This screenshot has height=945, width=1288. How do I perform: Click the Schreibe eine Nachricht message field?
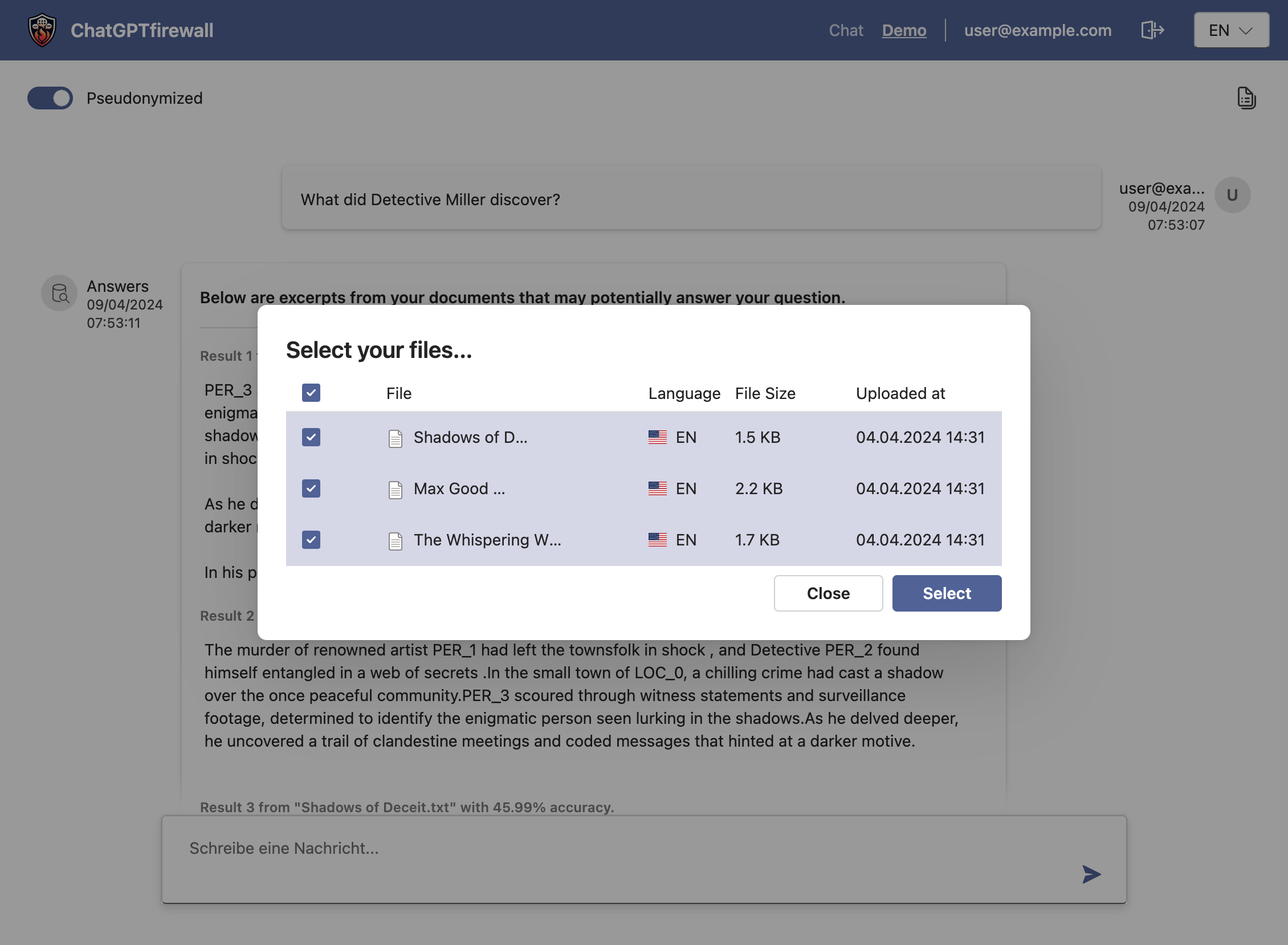[618, 848]
